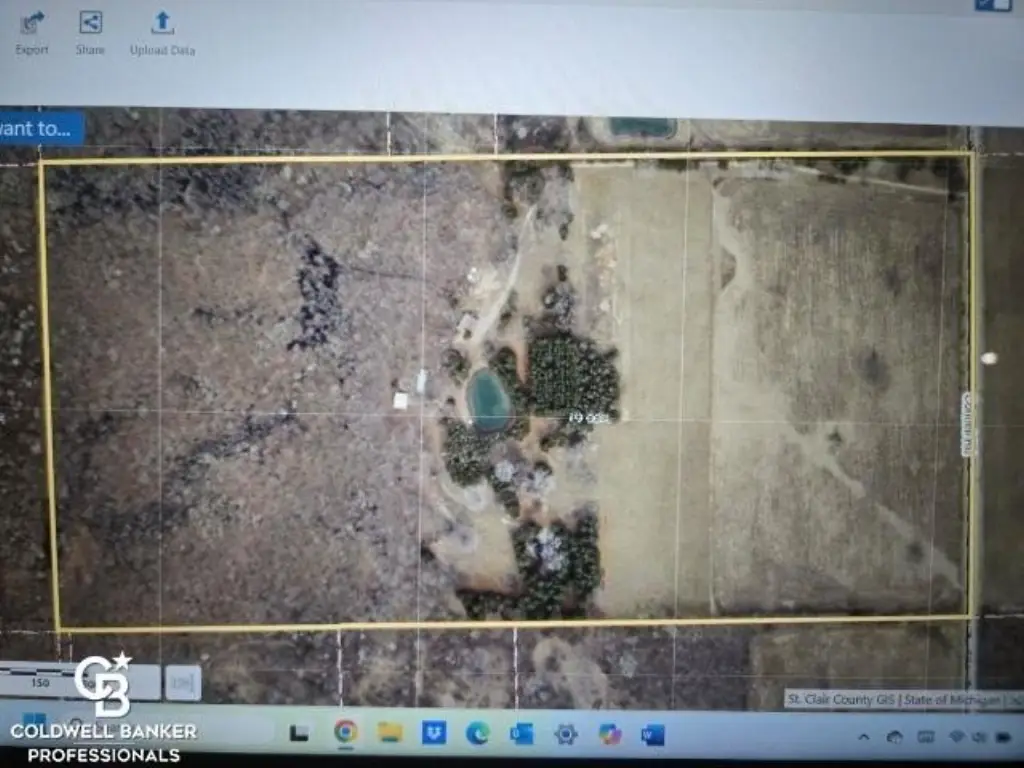The image size is (1024, 768).
Task: Open Microsoft Word from the taskbar
Action: coord(653,735)
